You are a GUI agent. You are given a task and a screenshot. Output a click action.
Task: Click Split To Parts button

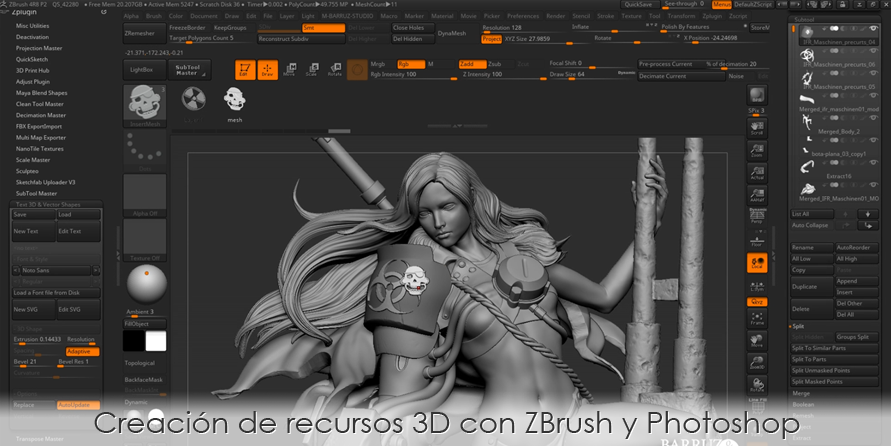tap(835, 360)
